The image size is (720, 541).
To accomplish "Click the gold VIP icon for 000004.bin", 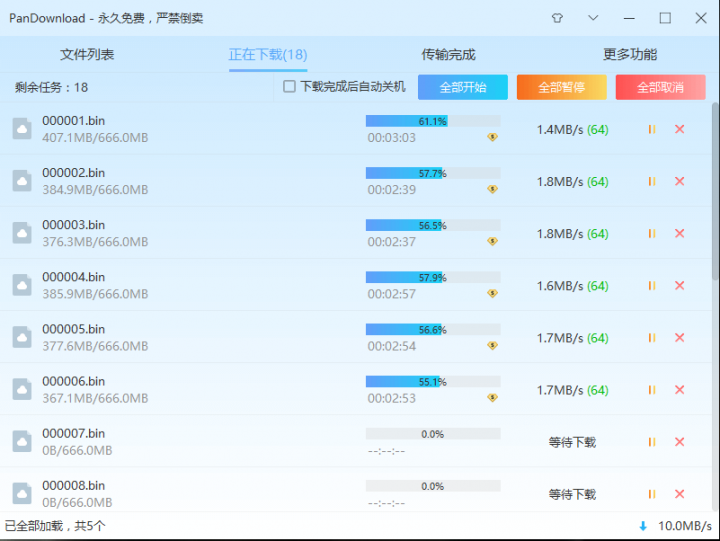I will [492, 293].
